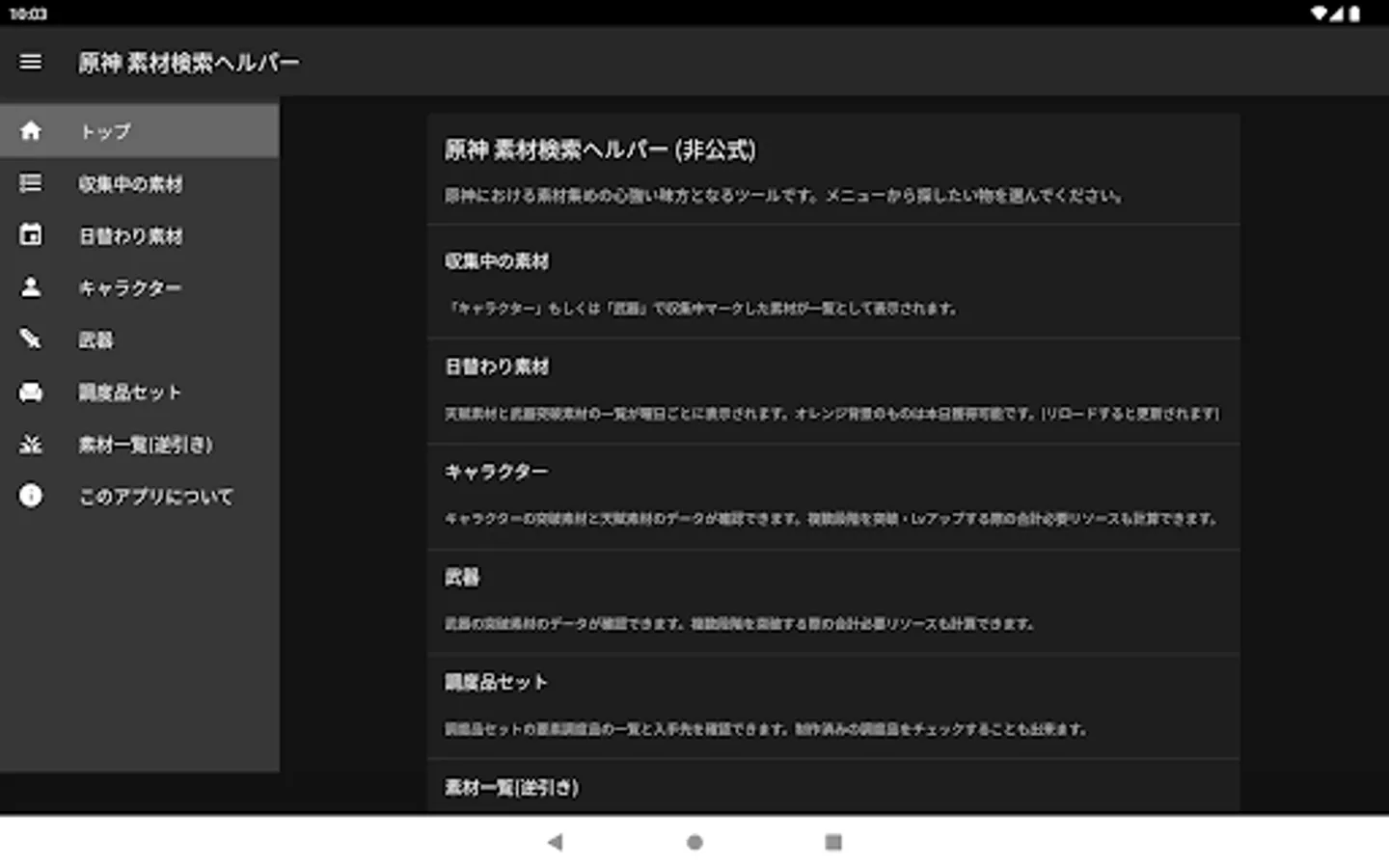
Task: Click the sword icon for 武器
Action: click(x=31, y=339)
